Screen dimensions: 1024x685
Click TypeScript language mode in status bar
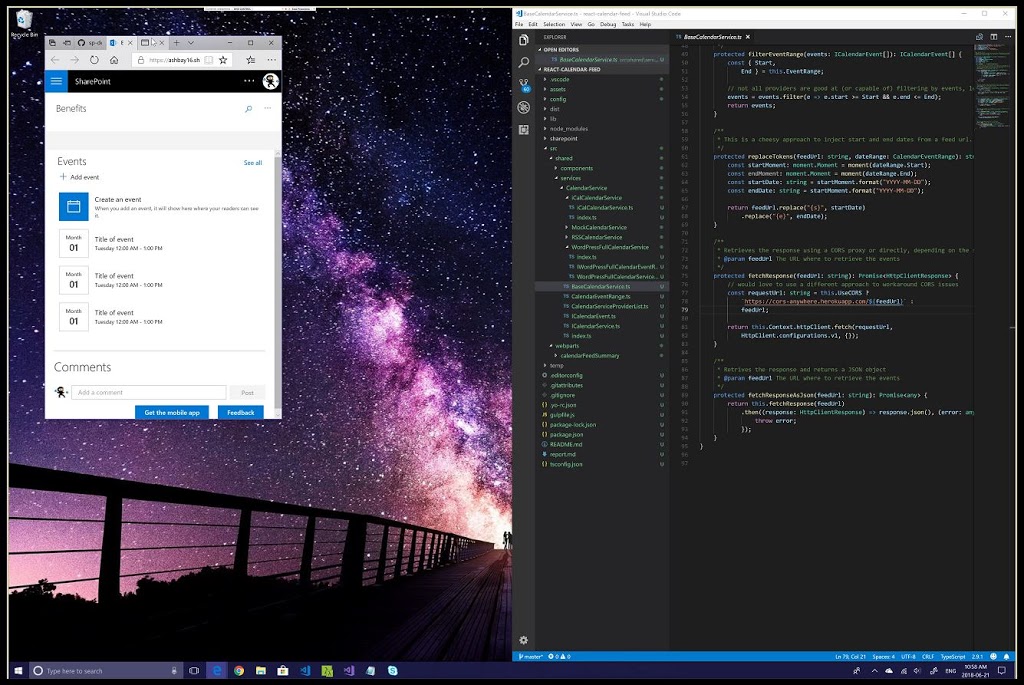tap(953, 656)
